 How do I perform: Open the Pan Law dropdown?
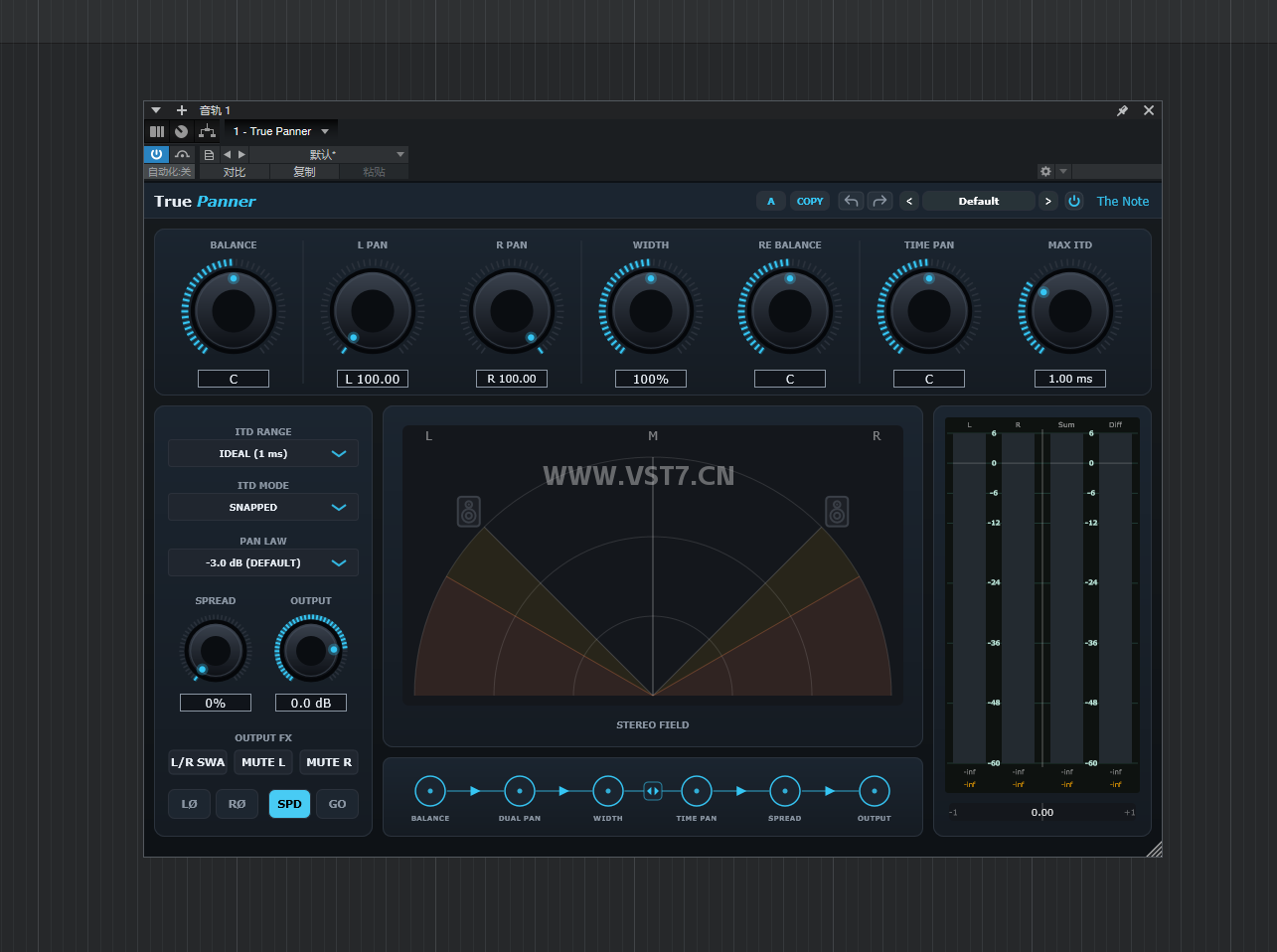[x=263, y=562]
